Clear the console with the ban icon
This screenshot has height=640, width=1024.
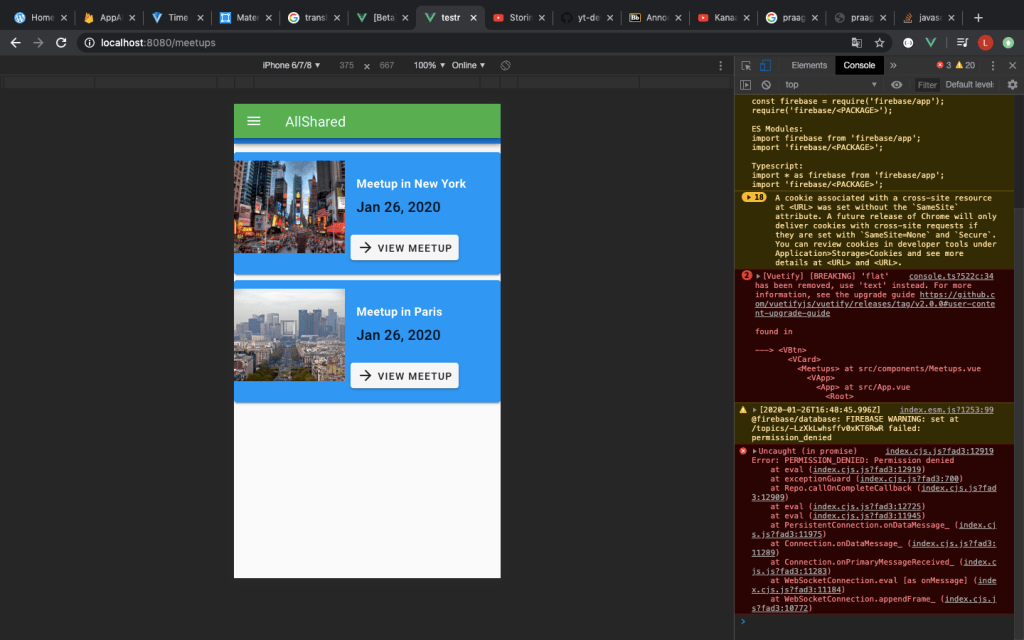(766, 85)
